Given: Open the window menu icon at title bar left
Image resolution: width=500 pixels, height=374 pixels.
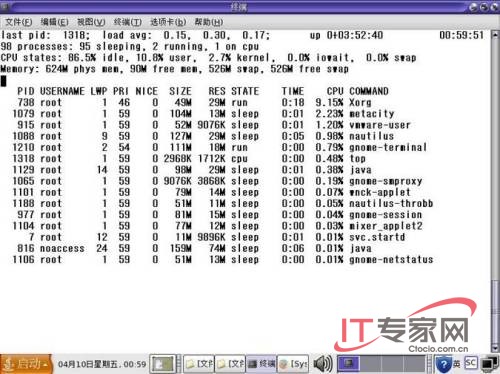Looking at the screenshot, I should point(5,6).
